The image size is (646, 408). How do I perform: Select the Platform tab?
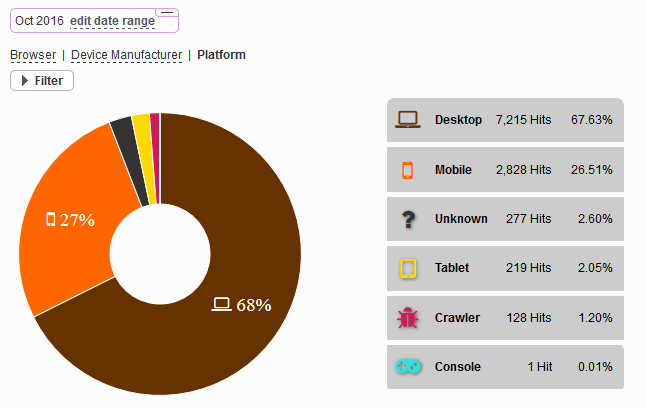click(221, 55)
